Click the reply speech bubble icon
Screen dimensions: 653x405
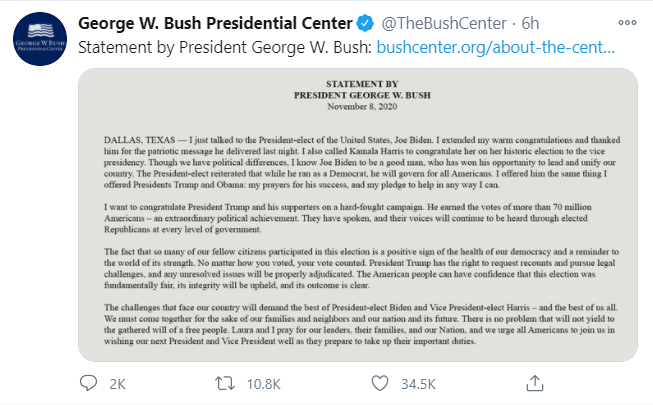coord(89,382)
